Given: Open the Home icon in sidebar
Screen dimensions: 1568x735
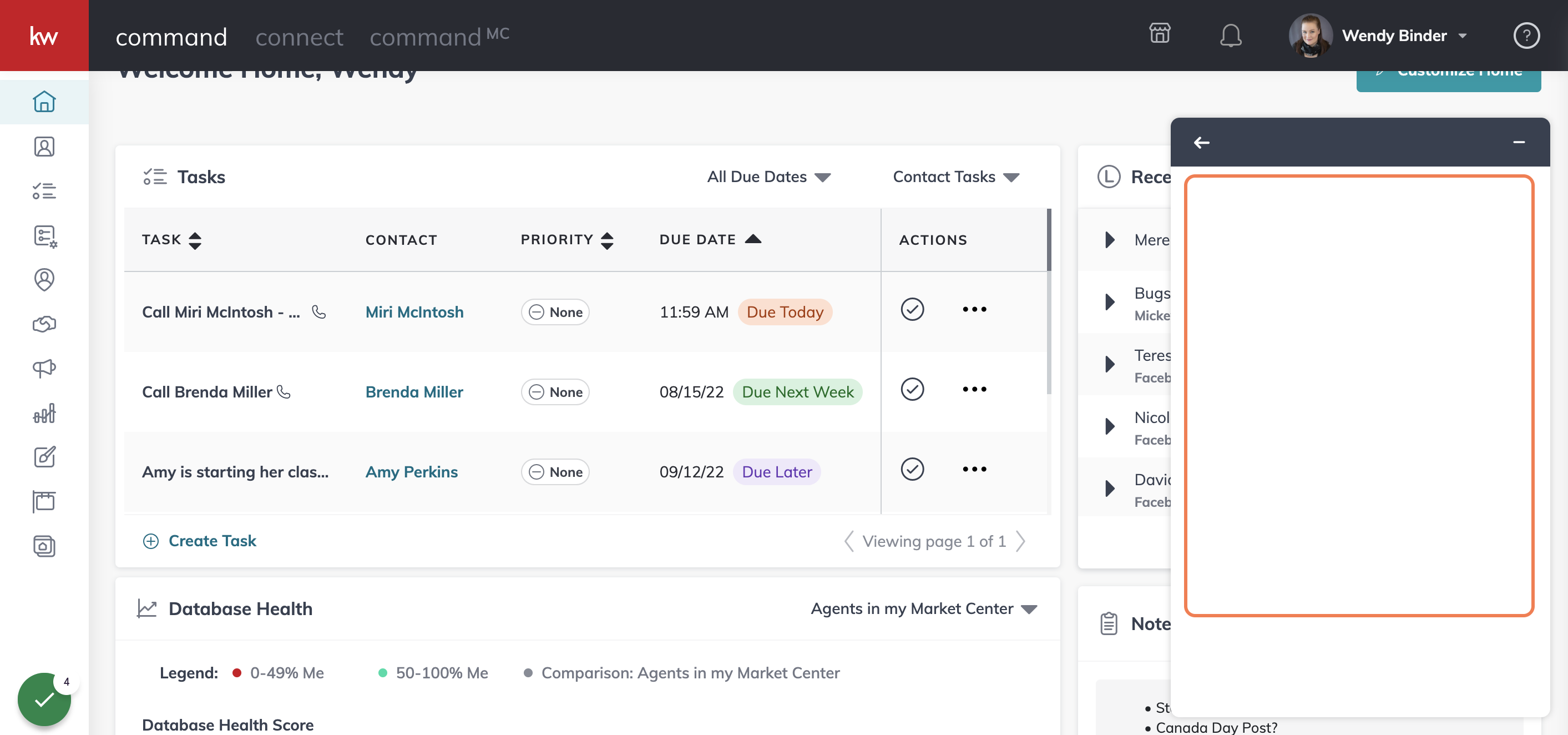Looking at the screenshot, I should point(44,102).
